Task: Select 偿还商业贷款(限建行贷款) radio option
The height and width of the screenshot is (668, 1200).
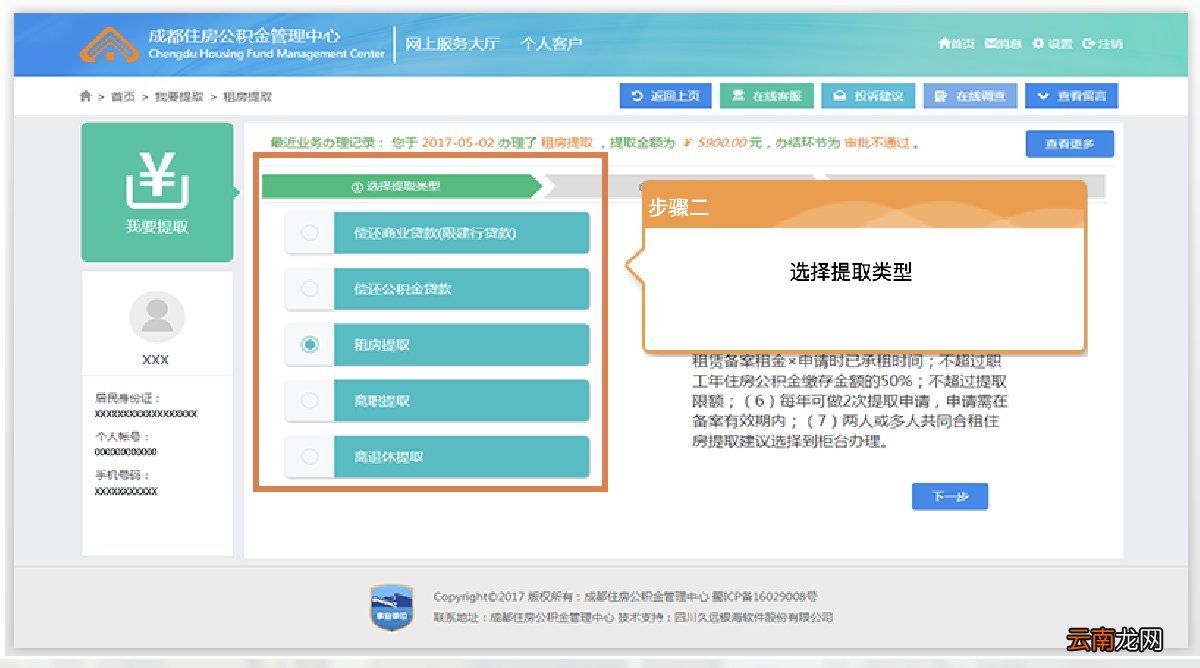Action: click(310, 232)
